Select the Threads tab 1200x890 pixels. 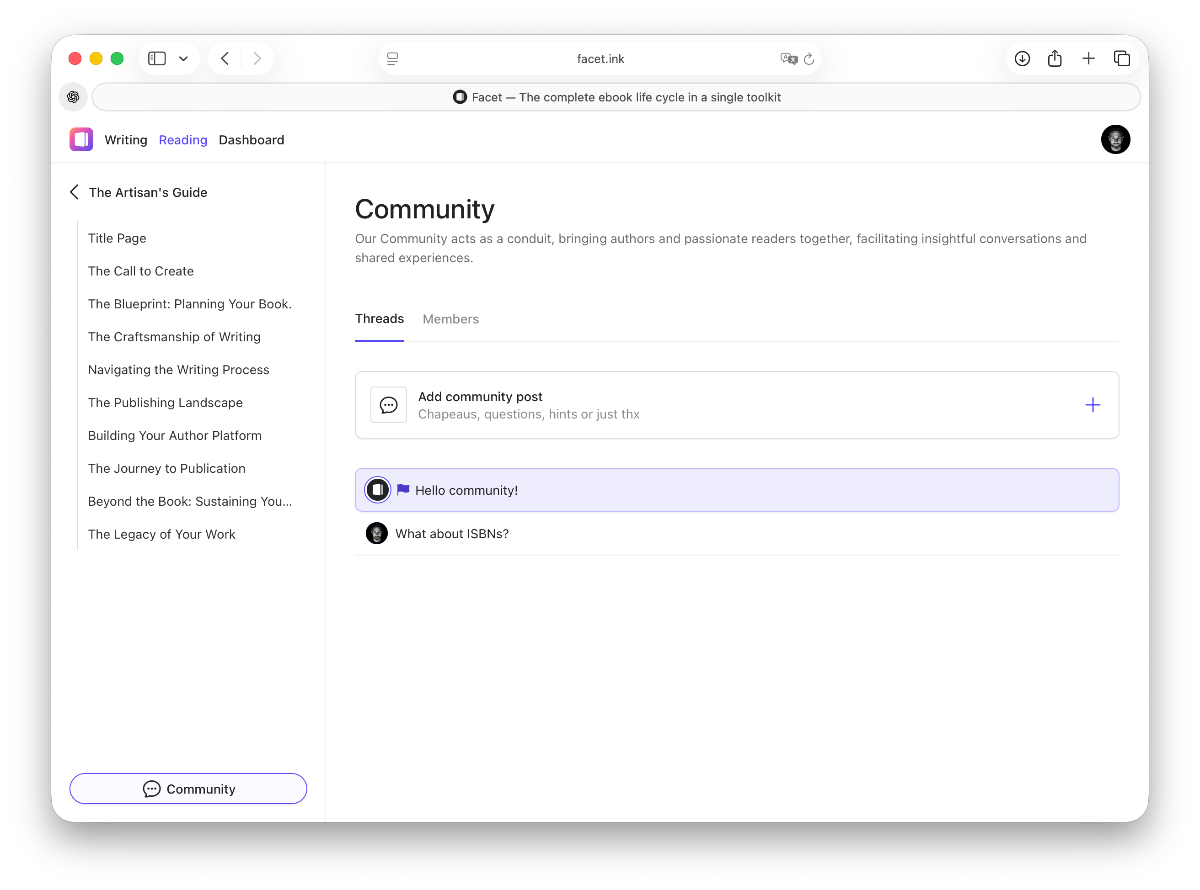379,319
